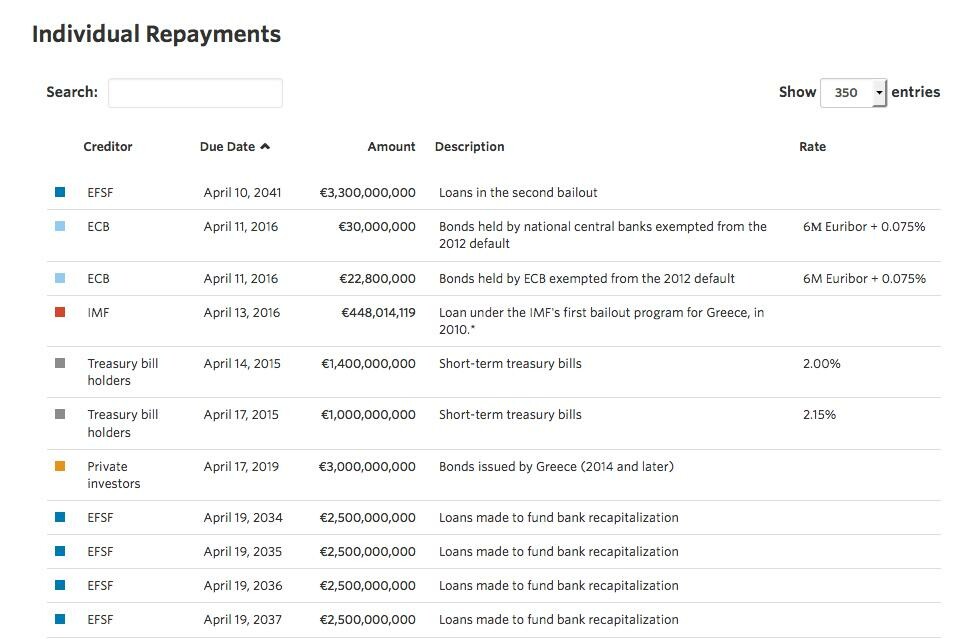The image size is (975, 639).
Task: Click the 2.15% rate cell
Action: (819, 415)
